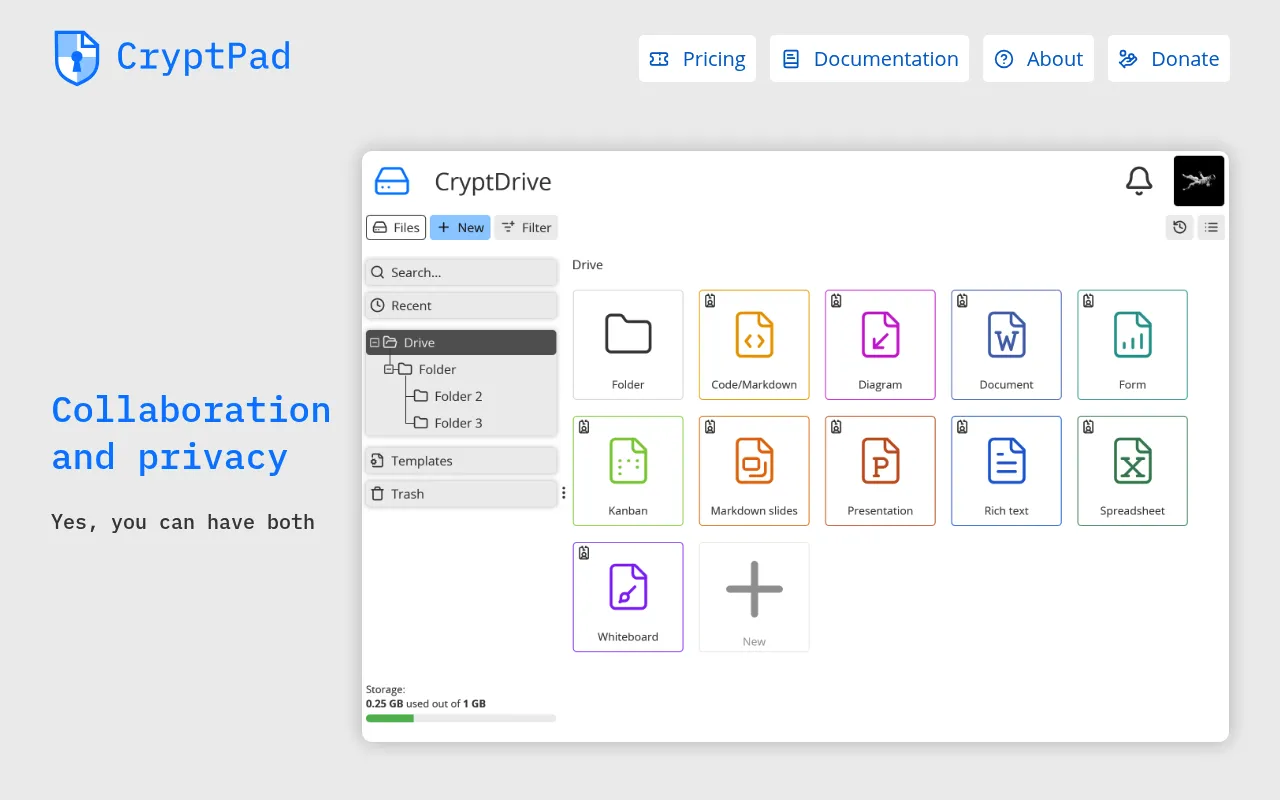The image size is (1280, 800).
Task: Click the owner badge on Spreadsheet tile
Action: point(1088,426)
